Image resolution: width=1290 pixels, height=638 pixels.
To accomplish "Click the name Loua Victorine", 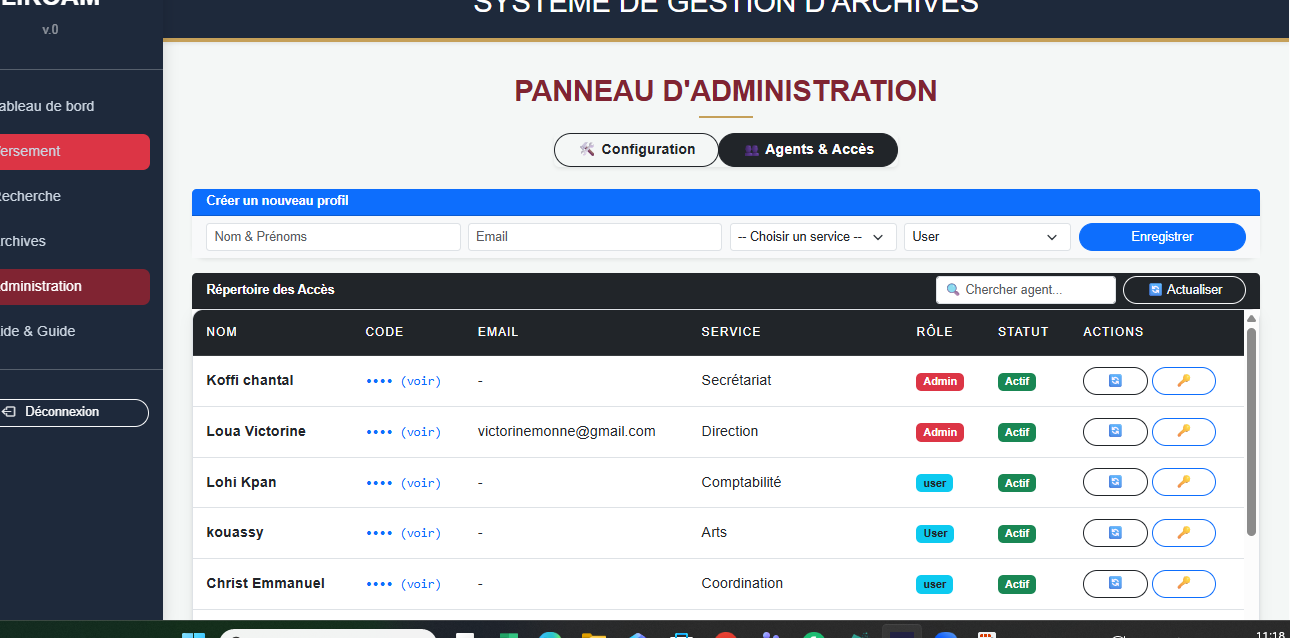I will tap(256, 431).
